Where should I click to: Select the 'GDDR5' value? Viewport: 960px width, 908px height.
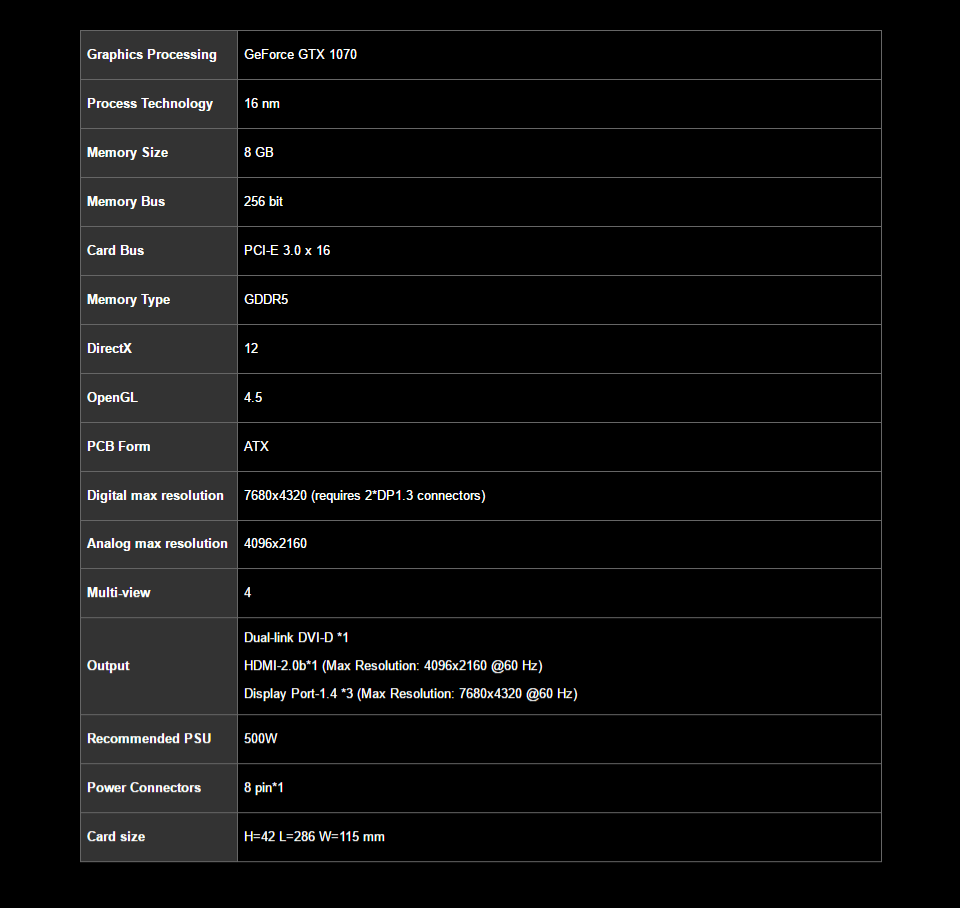(x=266, y=299)
